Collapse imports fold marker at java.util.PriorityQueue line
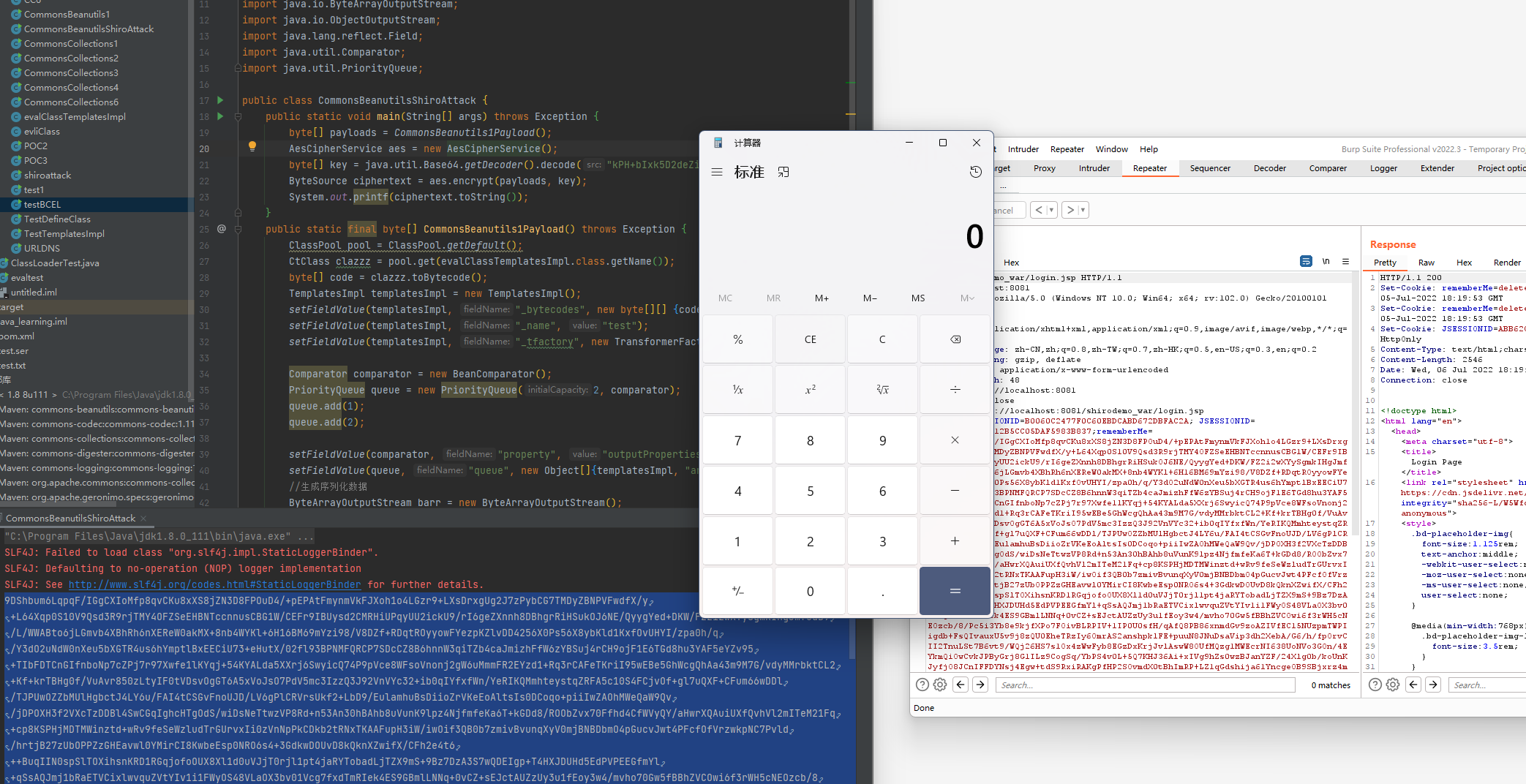The image size is (1526, 784). click(x=238, y=68)
